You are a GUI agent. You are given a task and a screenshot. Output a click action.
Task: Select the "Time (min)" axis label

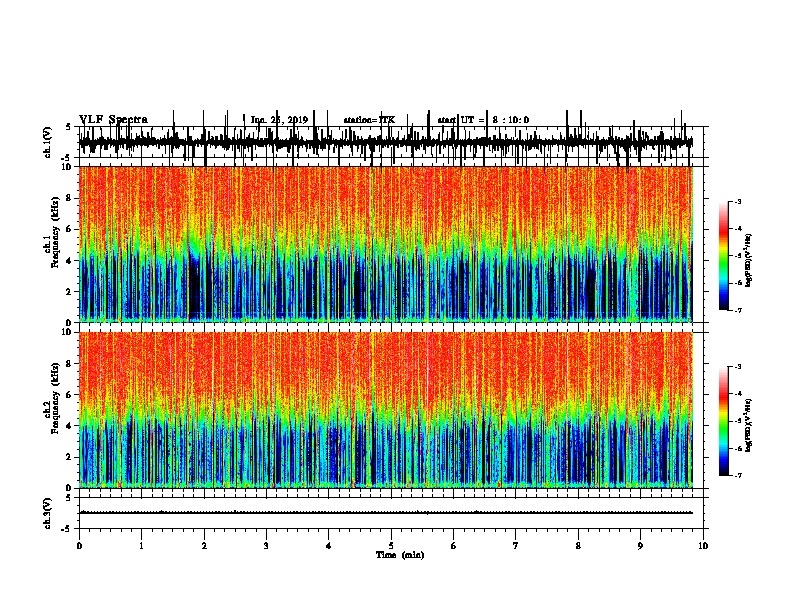tap(400, 555)
